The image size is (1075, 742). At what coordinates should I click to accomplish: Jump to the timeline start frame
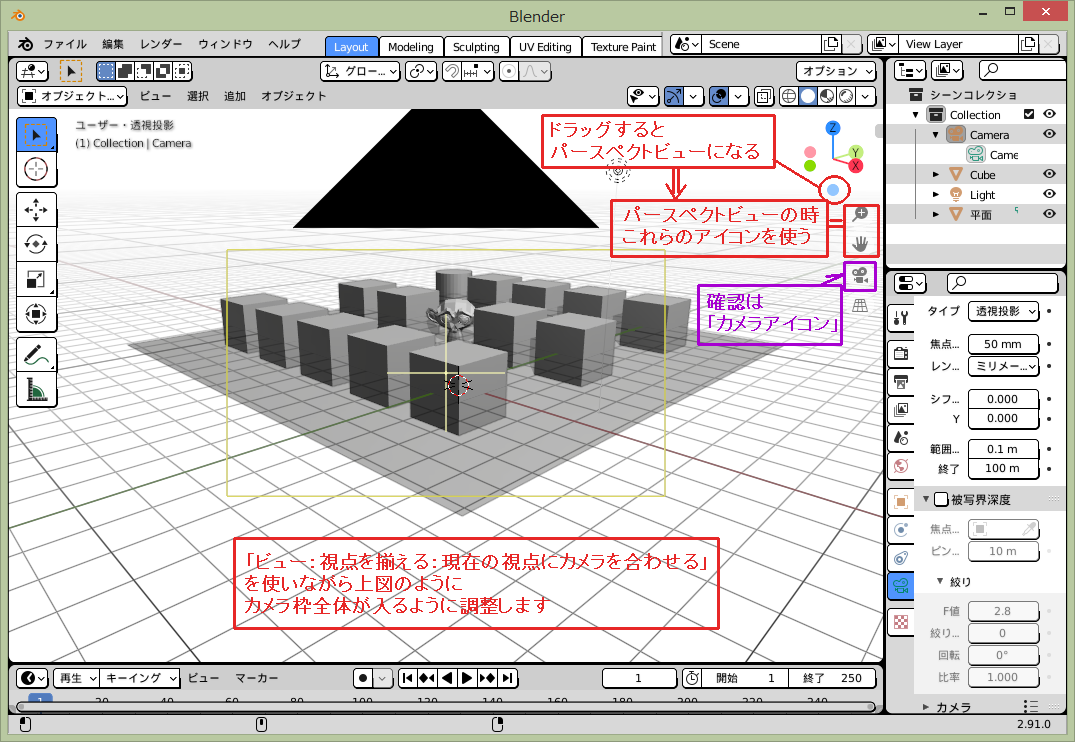point(407,678)
